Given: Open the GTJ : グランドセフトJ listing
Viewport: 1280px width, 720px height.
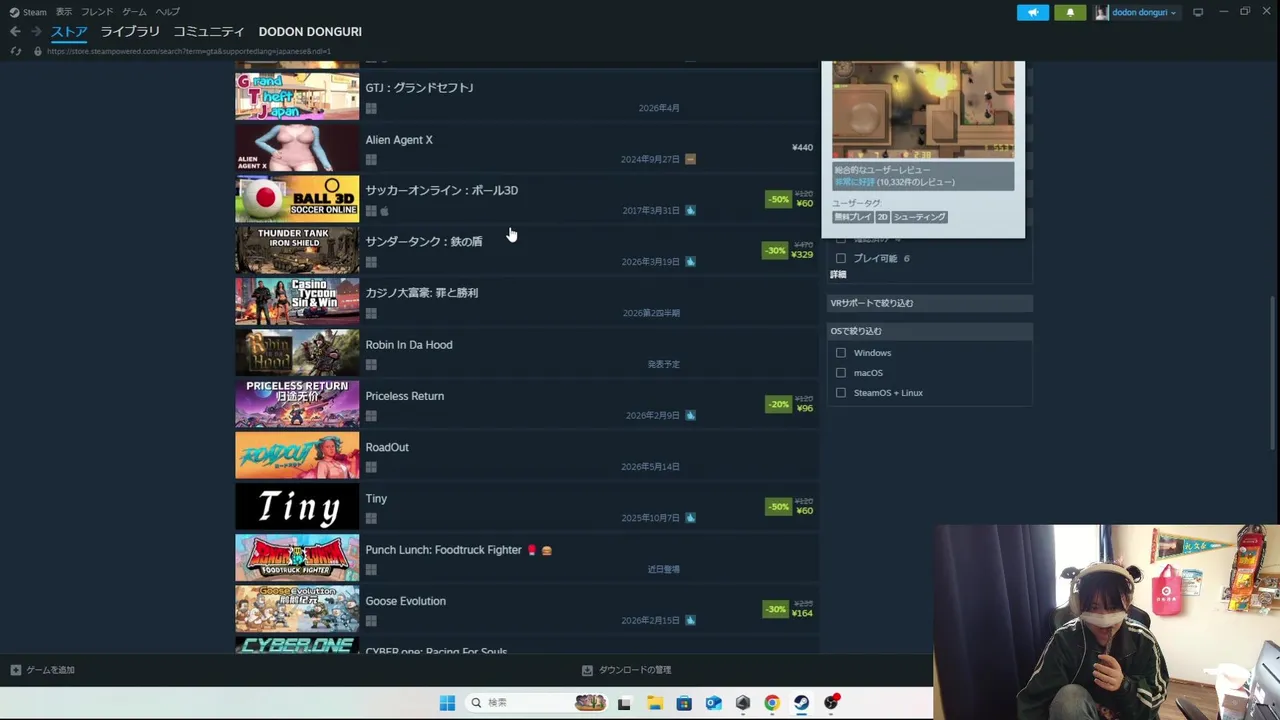Looking at the screenshot, I should 526,97.
